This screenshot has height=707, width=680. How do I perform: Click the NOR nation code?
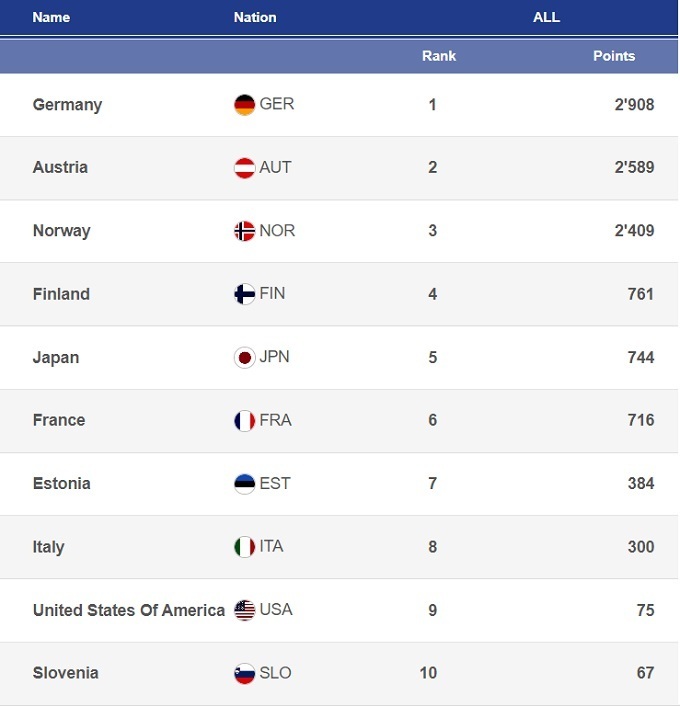[x=277, y=230]
